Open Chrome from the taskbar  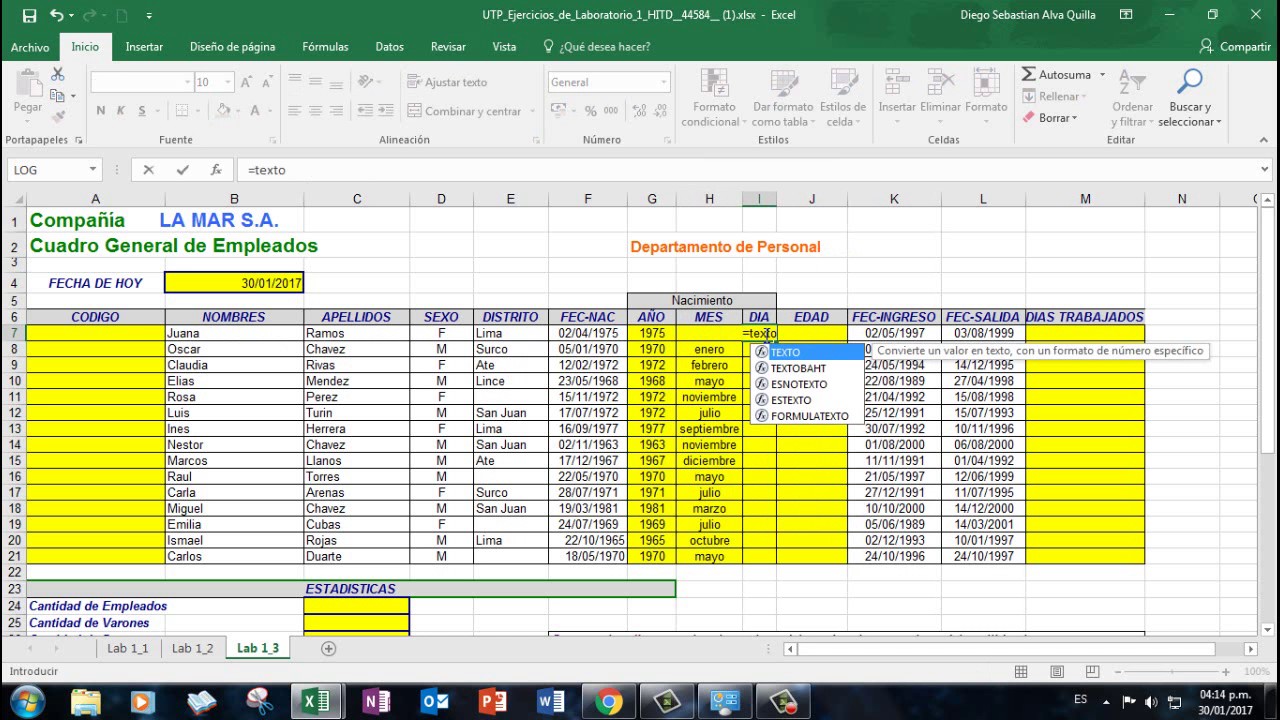click(609, 702)
